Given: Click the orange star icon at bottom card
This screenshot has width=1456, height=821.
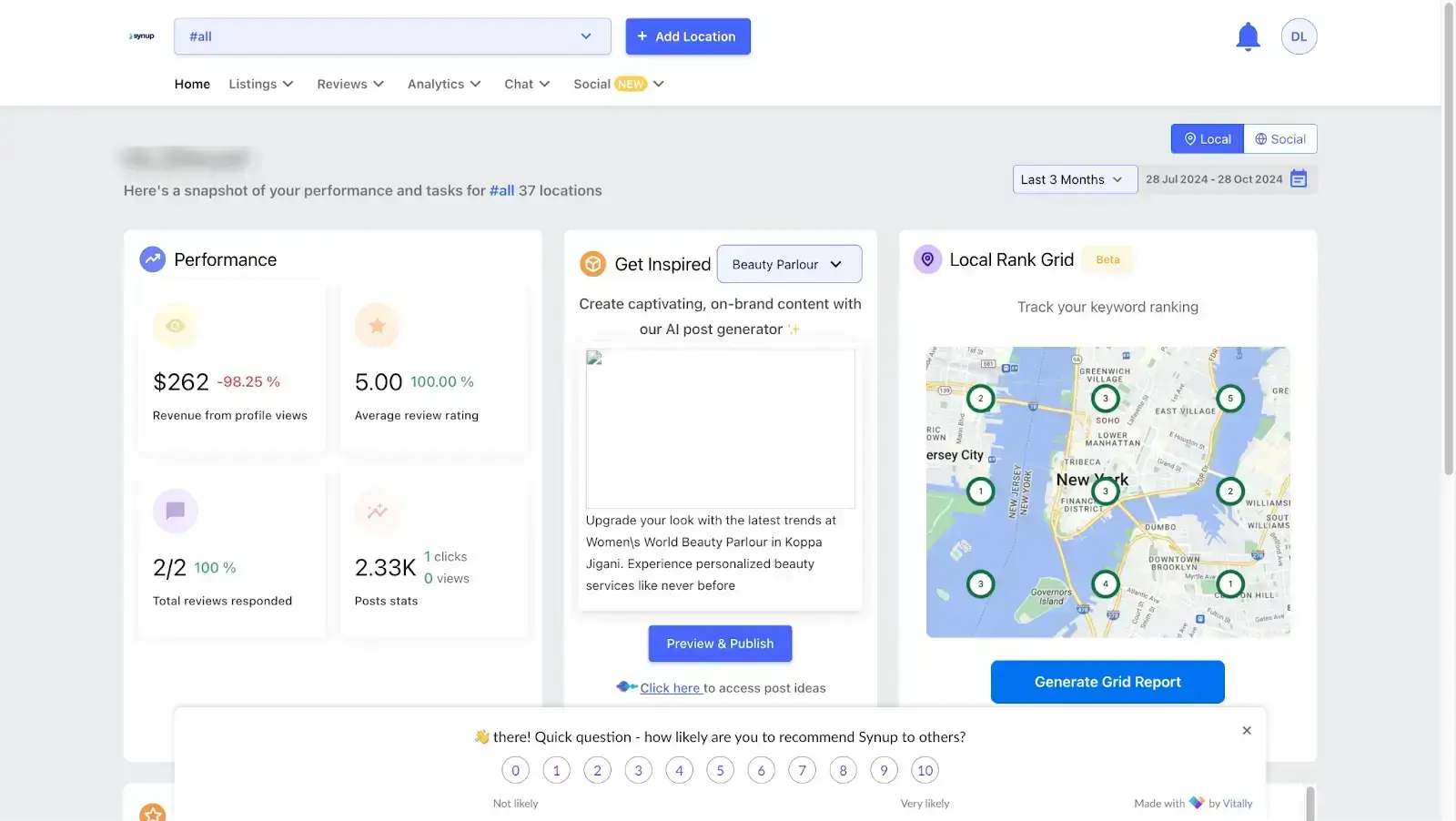Looking at the screenshot, I should [153, 812].
